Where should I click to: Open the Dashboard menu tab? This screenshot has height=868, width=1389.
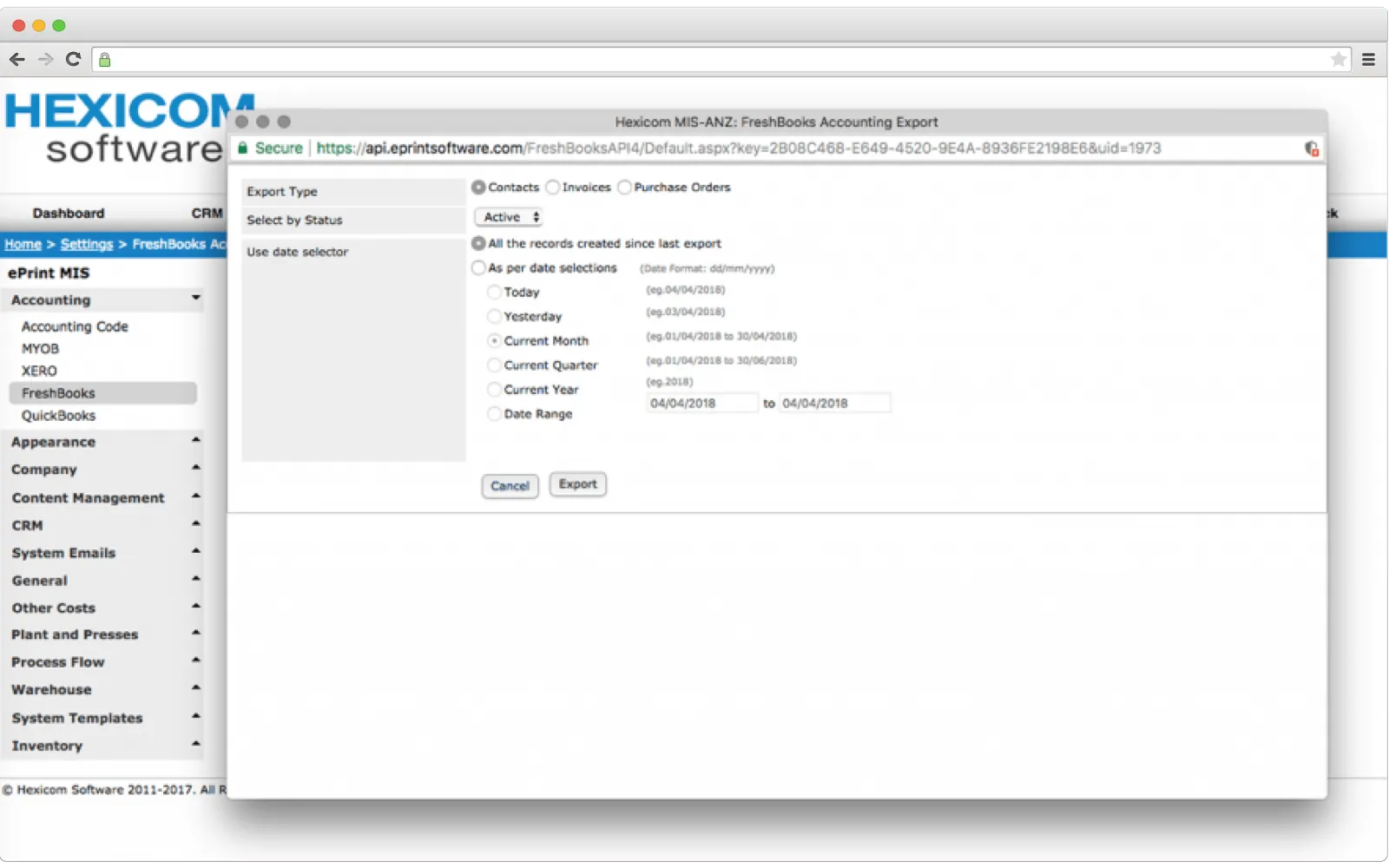click(69, 214)
